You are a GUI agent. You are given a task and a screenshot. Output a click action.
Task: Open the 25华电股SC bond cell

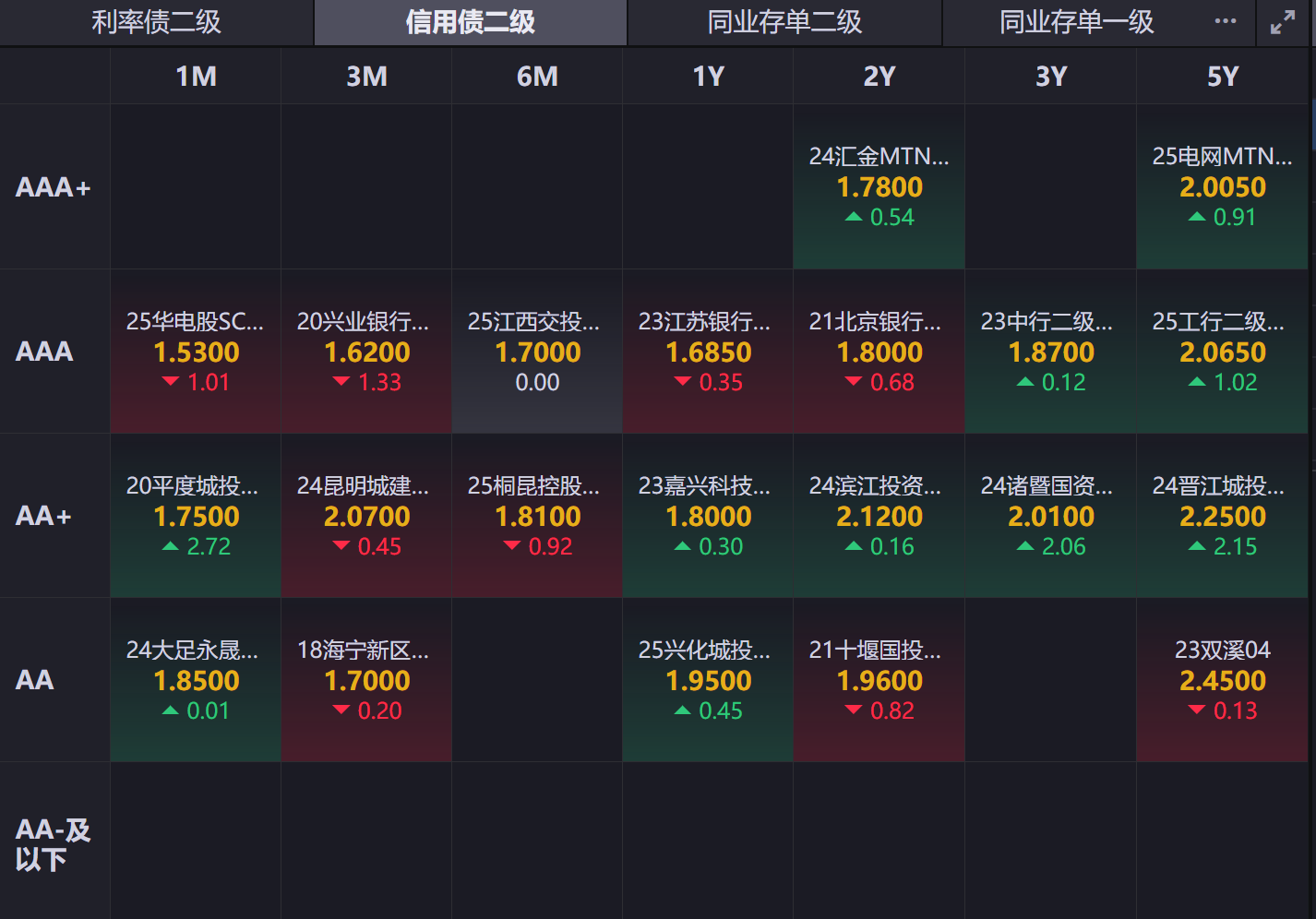[196, 352]
